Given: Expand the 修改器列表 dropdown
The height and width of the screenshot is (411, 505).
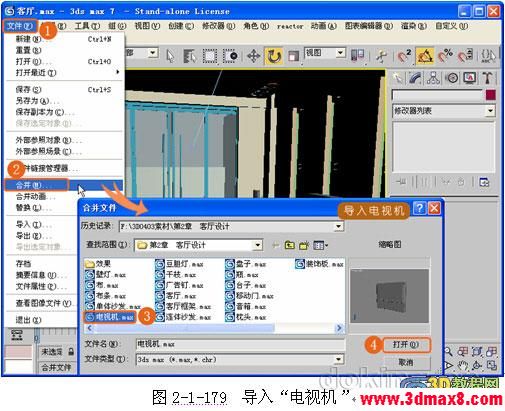Looking at the screenshot, I should [490, 111].
